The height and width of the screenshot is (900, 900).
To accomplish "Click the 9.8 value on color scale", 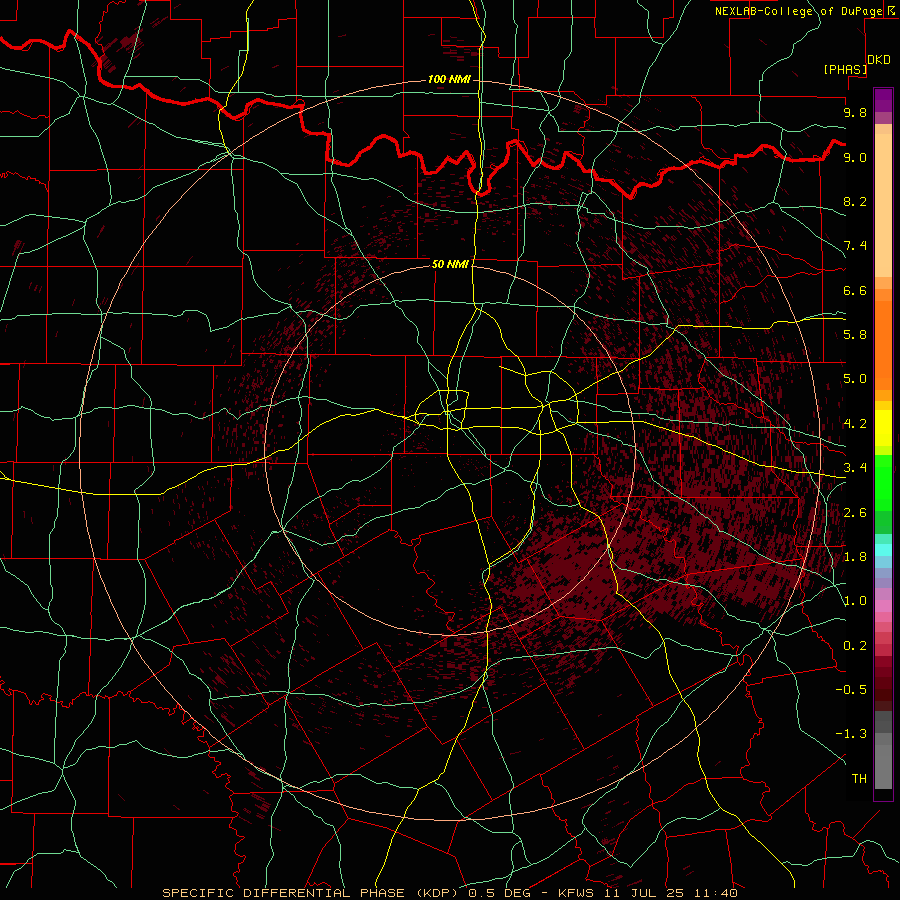I will coord(855,112).
